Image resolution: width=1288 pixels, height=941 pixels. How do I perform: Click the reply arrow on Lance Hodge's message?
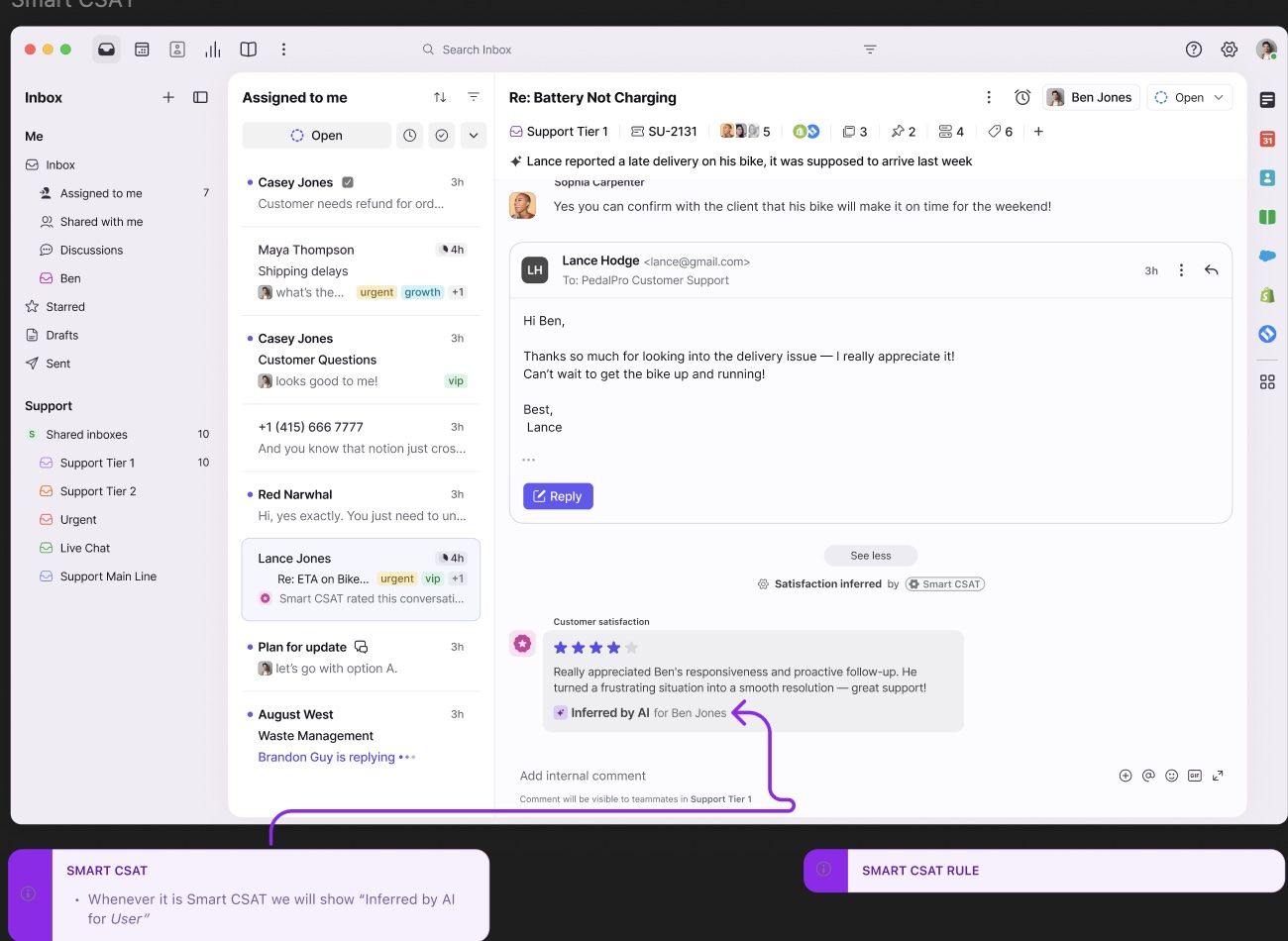pos(1211,269)
